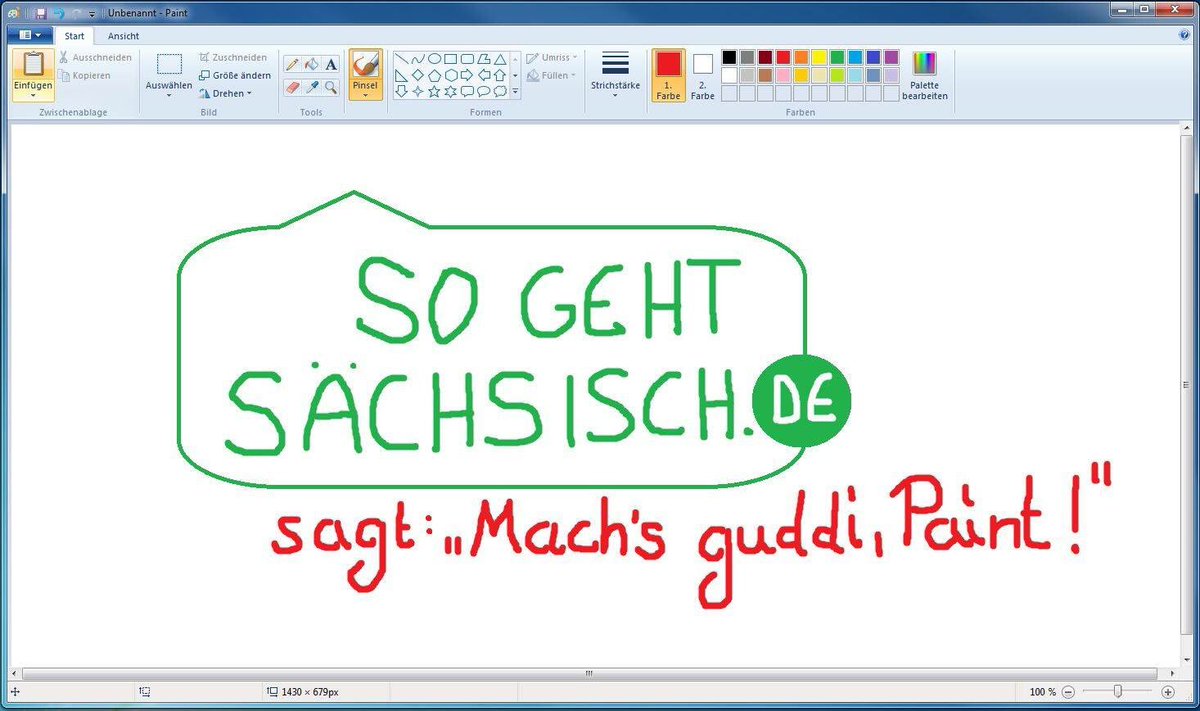The width and height of the screenshot is (1200, 711).
Task: Pick the orange color swatch
Action: tap(801, 57)
